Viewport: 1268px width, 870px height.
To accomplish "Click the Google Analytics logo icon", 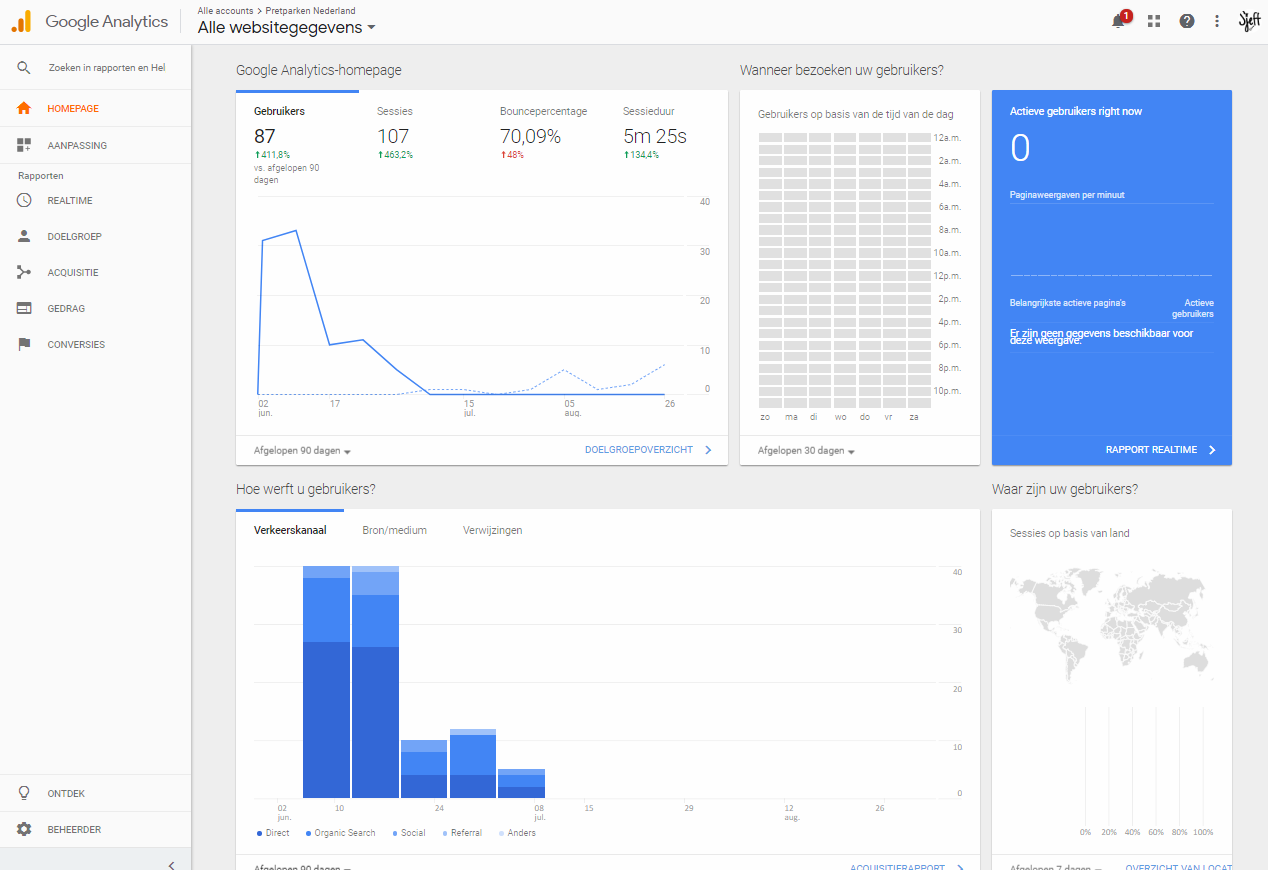I will [x=21, y=21].
